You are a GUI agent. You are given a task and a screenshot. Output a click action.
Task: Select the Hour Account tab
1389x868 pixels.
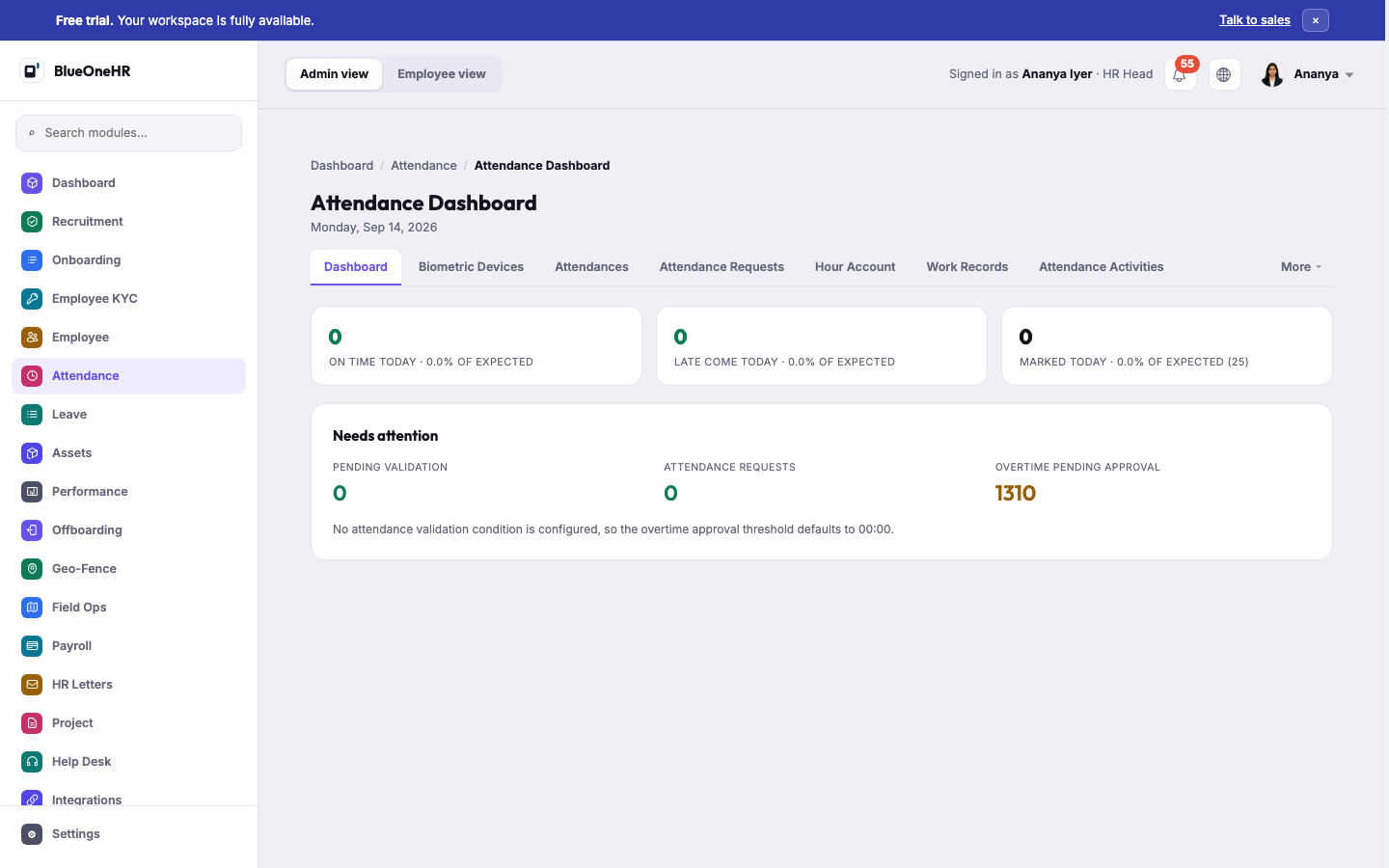[x=855, y=267]
